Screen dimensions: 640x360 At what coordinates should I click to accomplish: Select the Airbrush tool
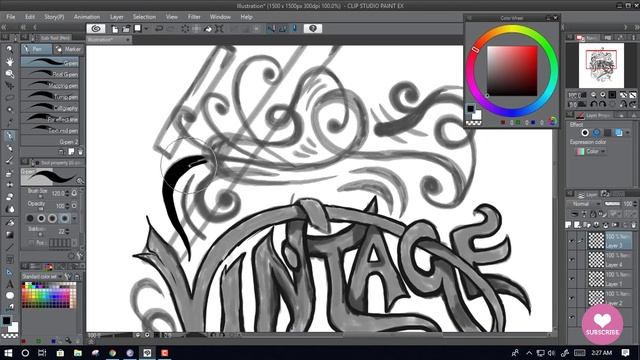(9, 173)
